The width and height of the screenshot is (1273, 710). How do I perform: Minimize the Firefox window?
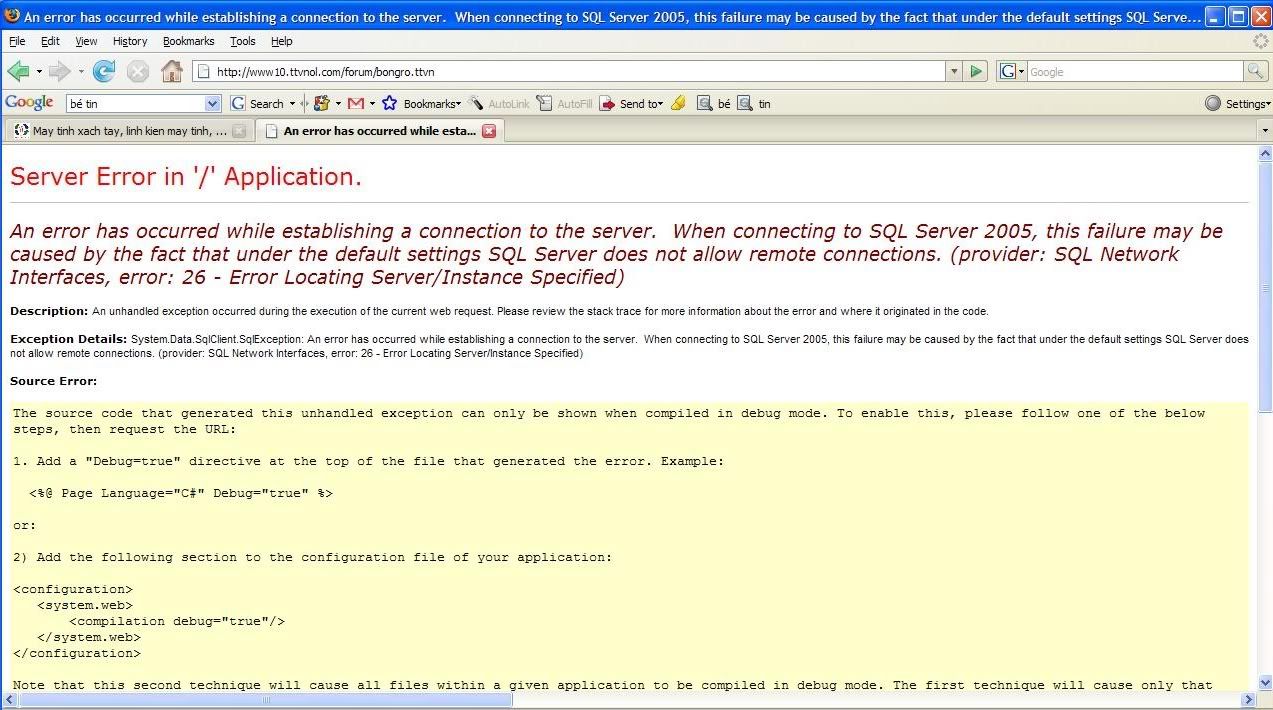[1214, 15]
